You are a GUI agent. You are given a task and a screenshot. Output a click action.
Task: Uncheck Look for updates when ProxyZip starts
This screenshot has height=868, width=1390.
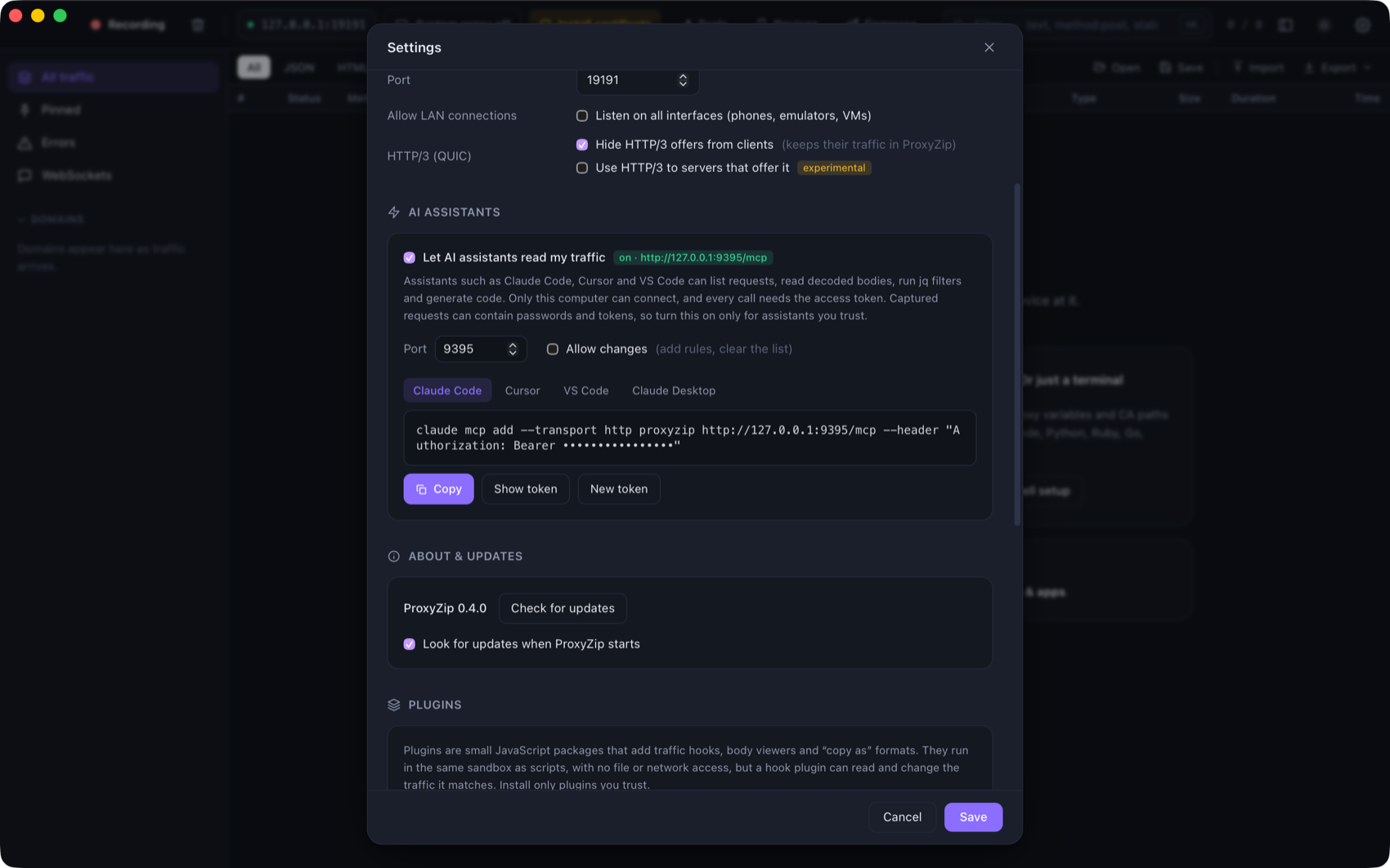(x=410, y=644)
